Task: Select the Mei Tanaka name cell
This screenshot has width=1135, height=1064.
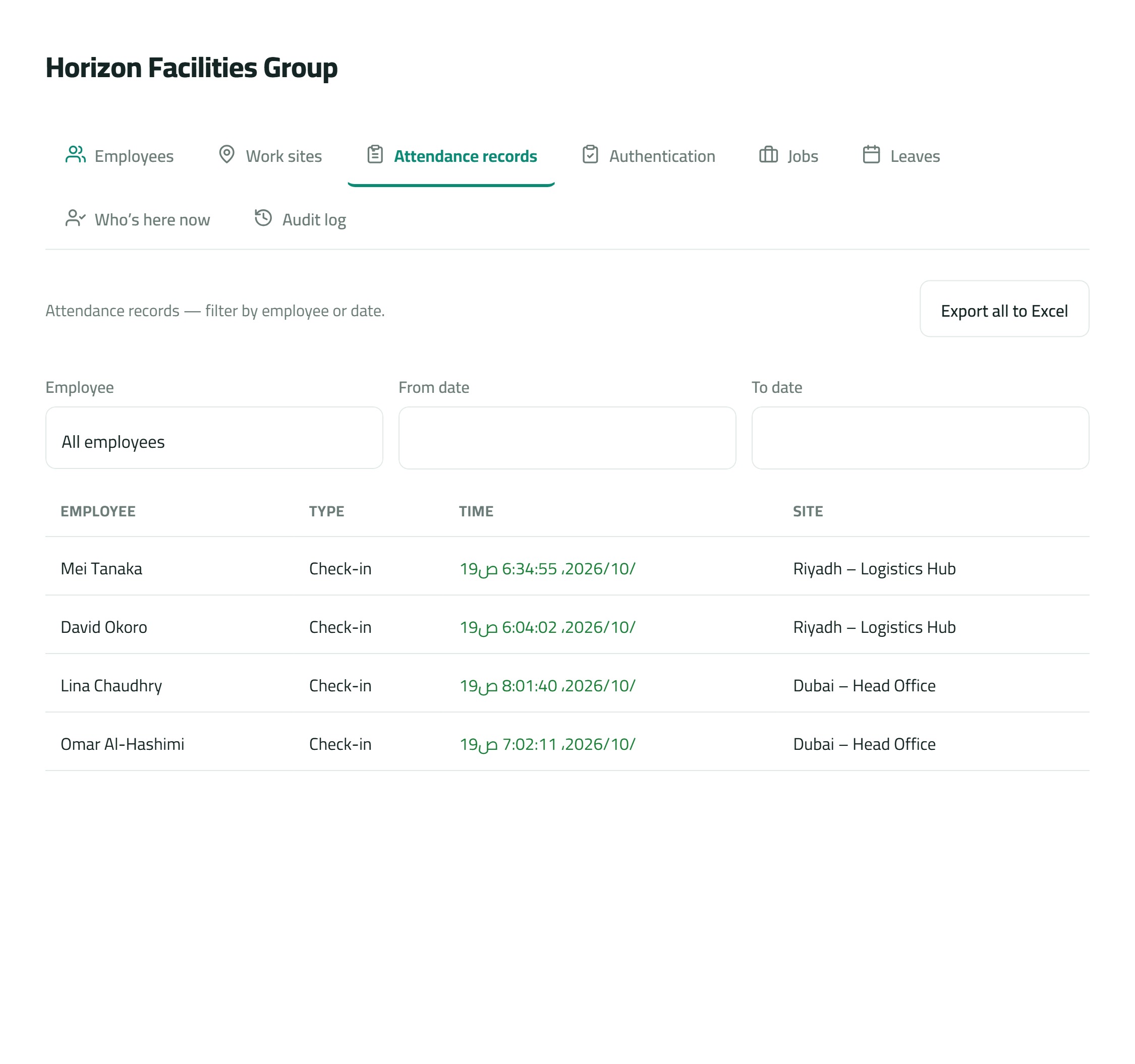Action: (x=101, y=568)
